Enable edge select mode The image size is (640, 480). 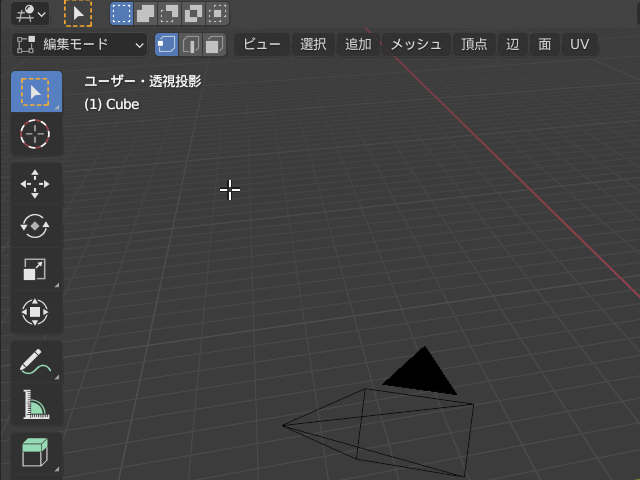click(x=190, y=44)
